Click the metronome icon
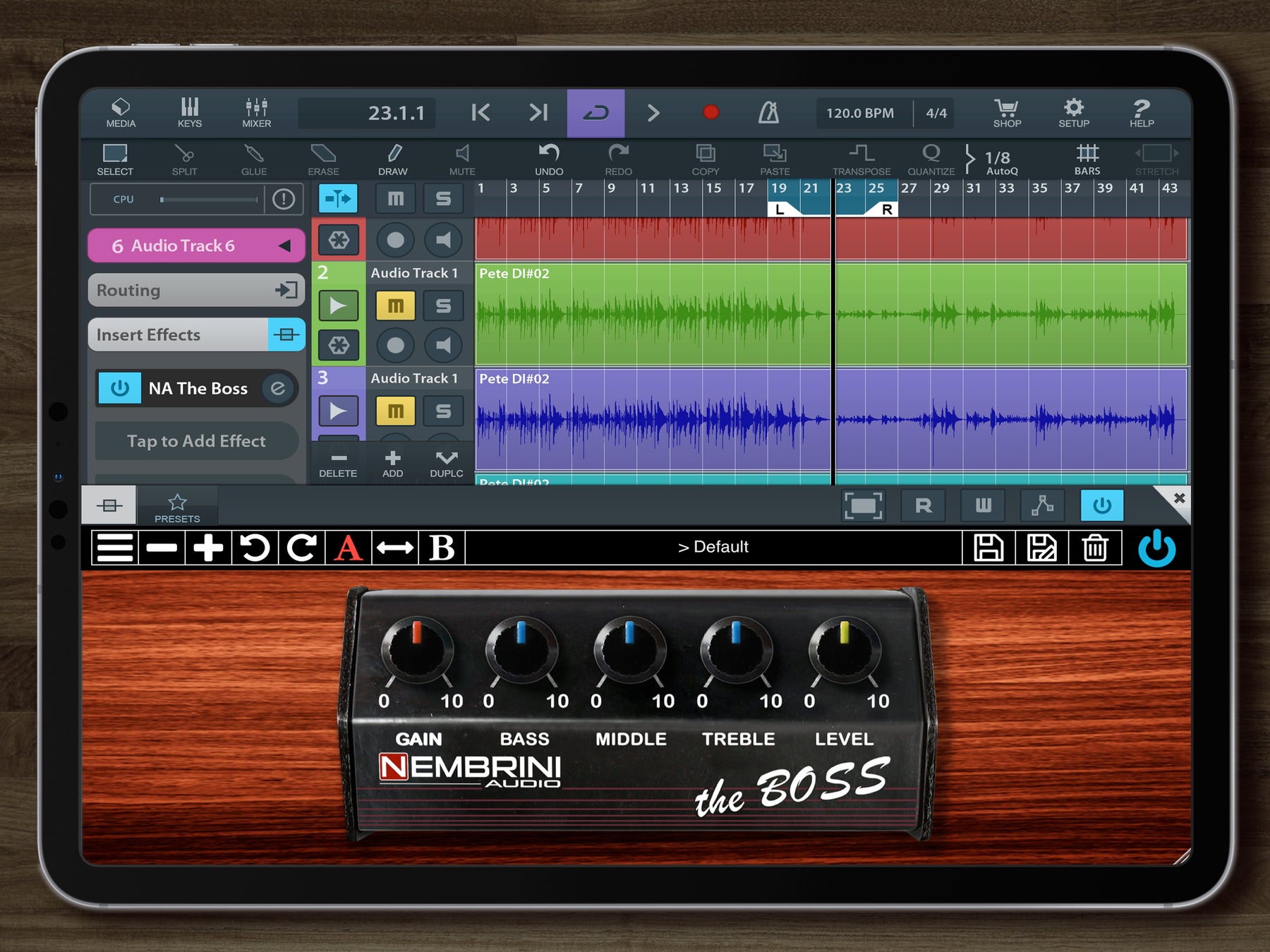Image resolution: width=1270 pixels, height=952 pixels. click(768, 113)
